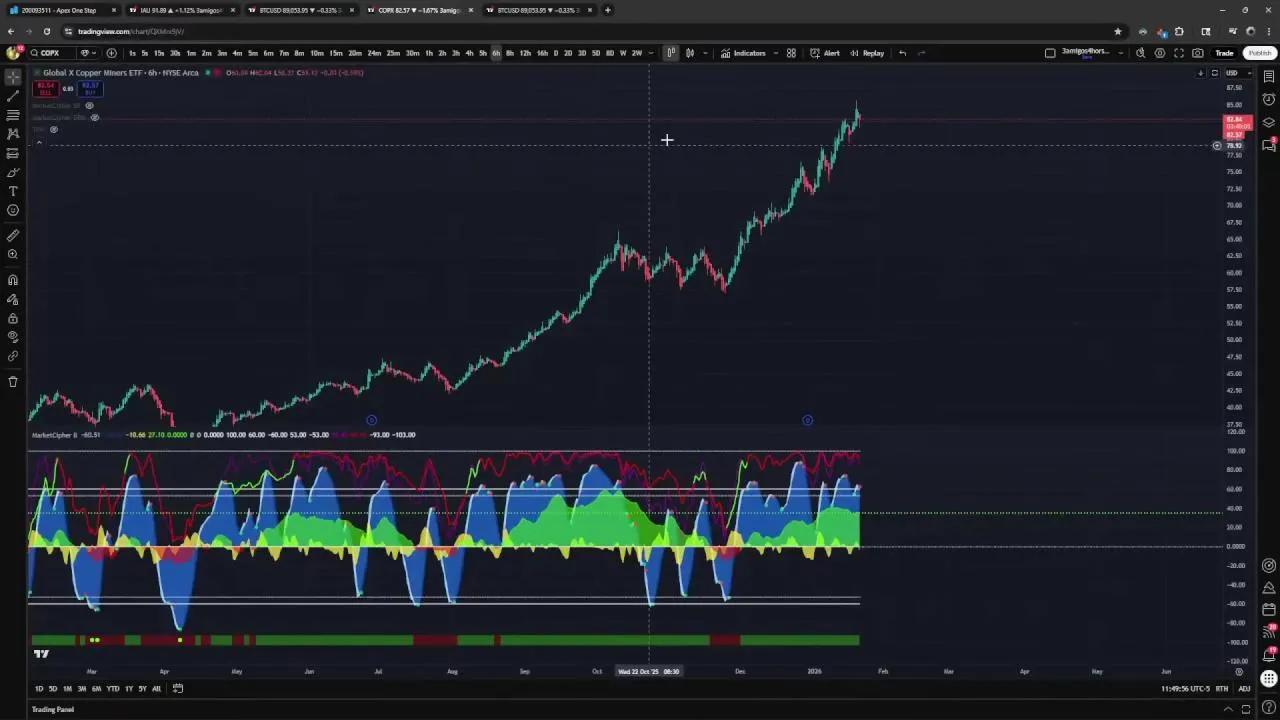Toggle magnet mode for drawings
The height and width of the screenshot is (720, 1280).
point(13,280)
